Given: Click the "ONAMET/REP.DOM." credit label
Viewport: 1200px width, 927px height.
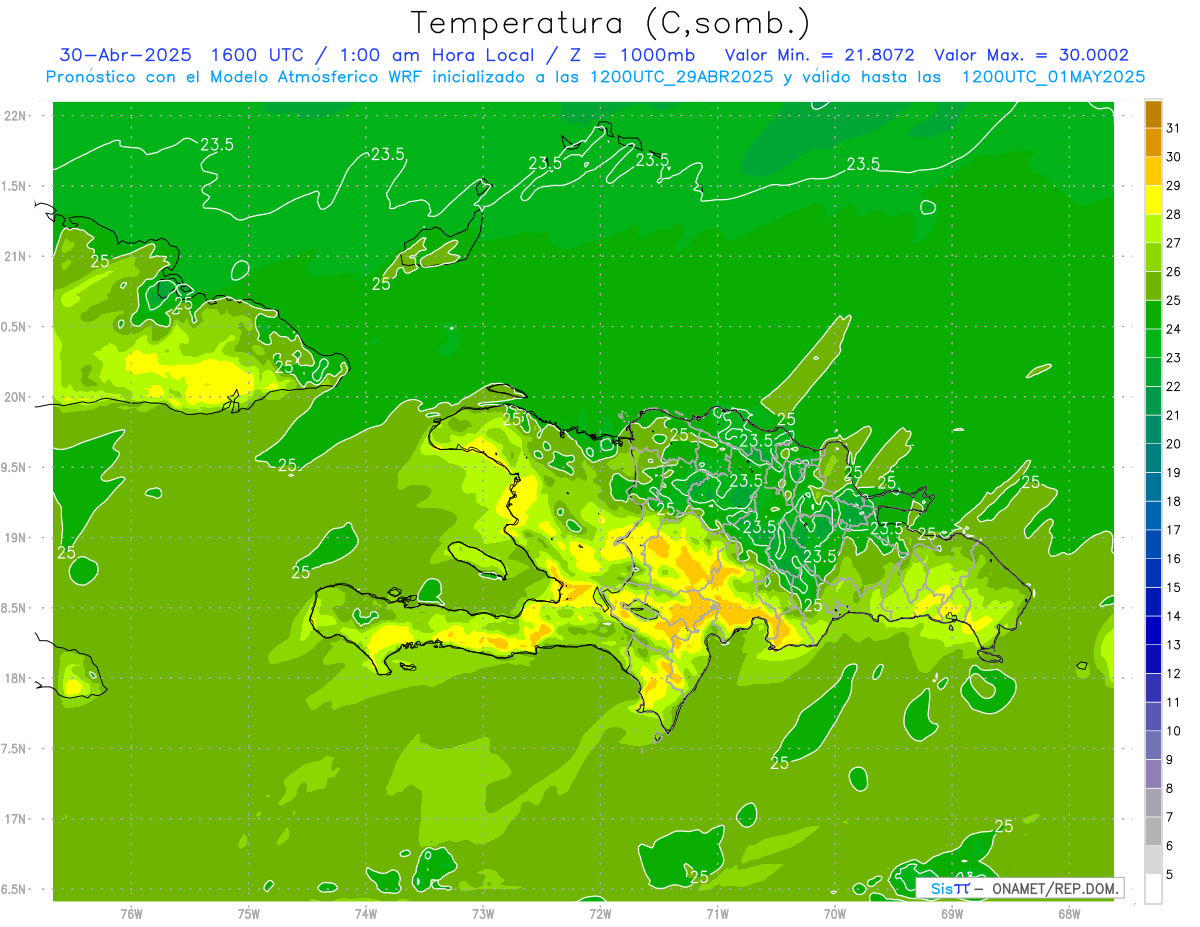Looking at the screenshot, I should coord(1054,888).
